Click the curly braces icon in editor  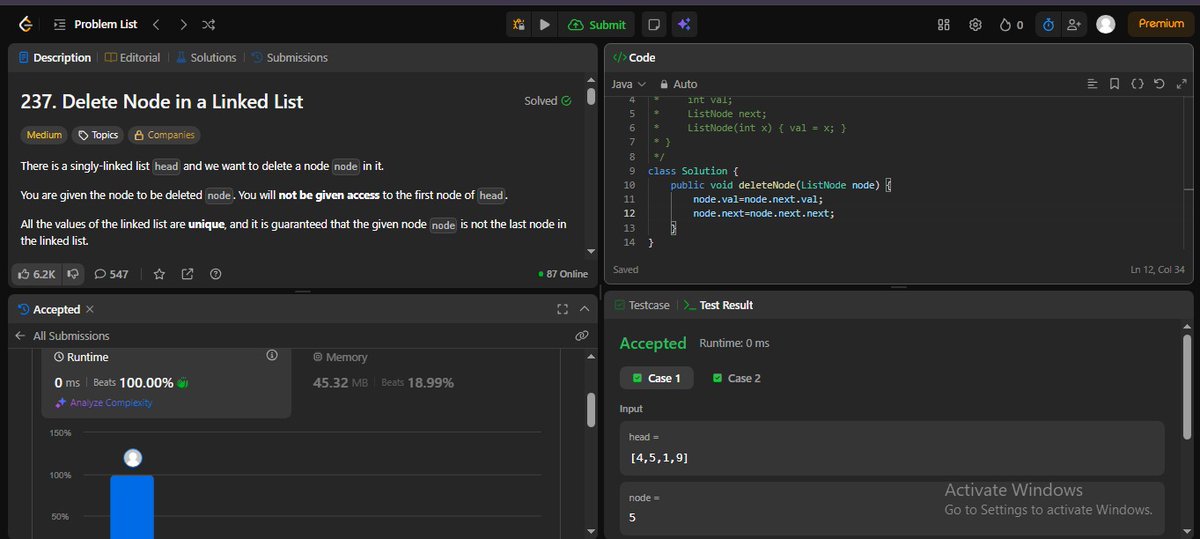coord(1137,84)
